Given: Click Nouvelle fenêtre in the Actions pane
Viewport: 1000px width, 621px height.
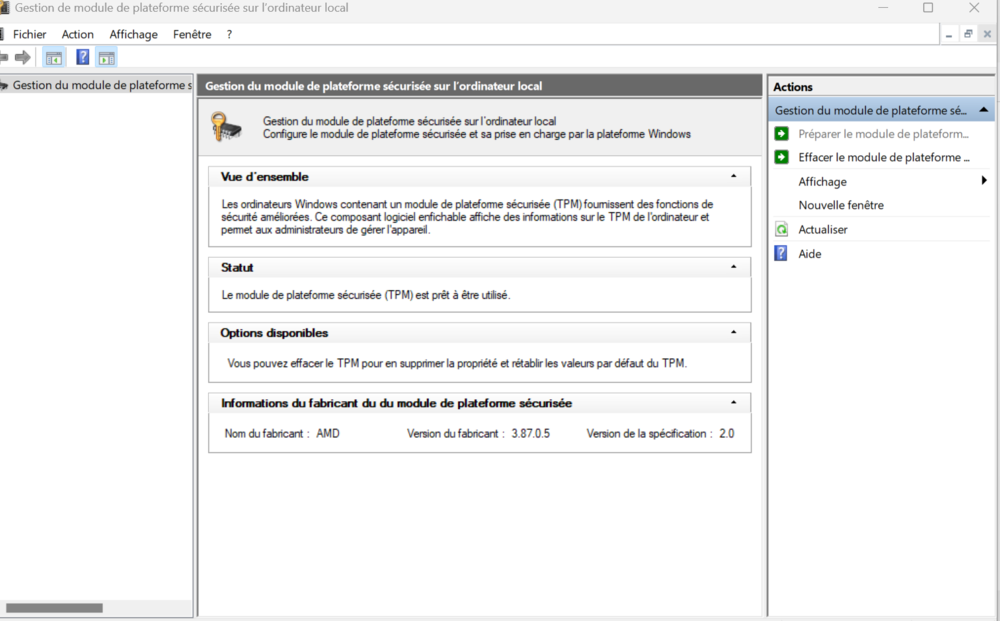Looking at the screenshot, I should (840, 205).
